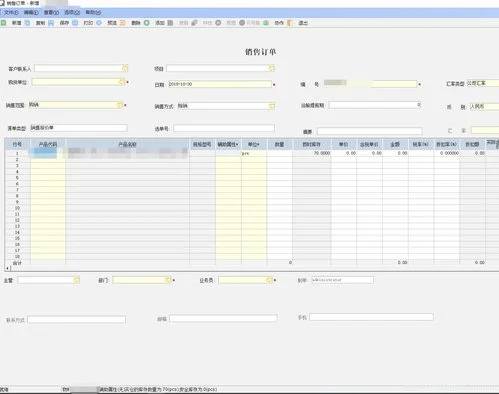
Task: Click the 删除 (Delete) toolbar icon
Action: point(122,23)
